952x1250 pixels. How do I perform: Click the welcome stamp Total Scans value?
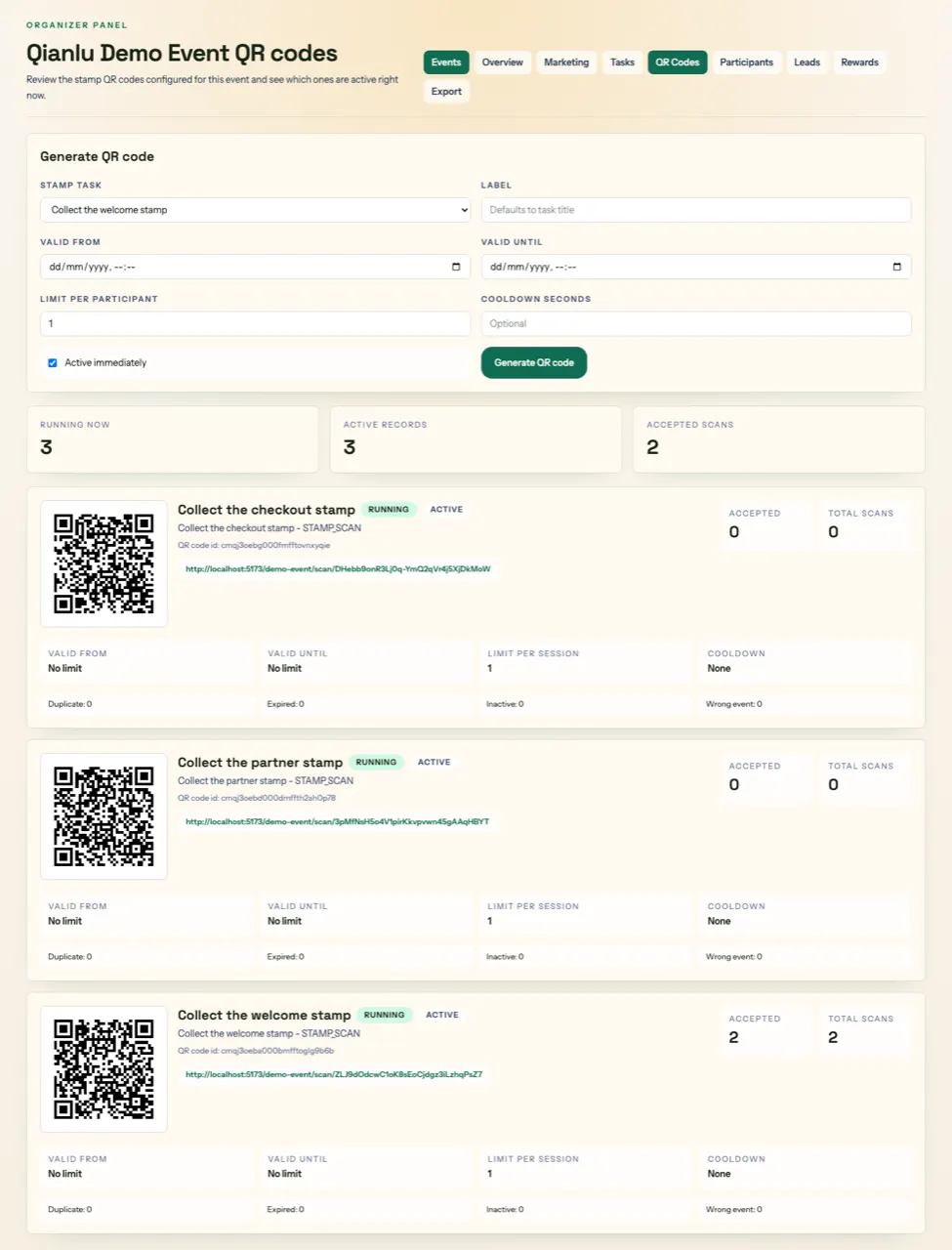click(833, 1038)
